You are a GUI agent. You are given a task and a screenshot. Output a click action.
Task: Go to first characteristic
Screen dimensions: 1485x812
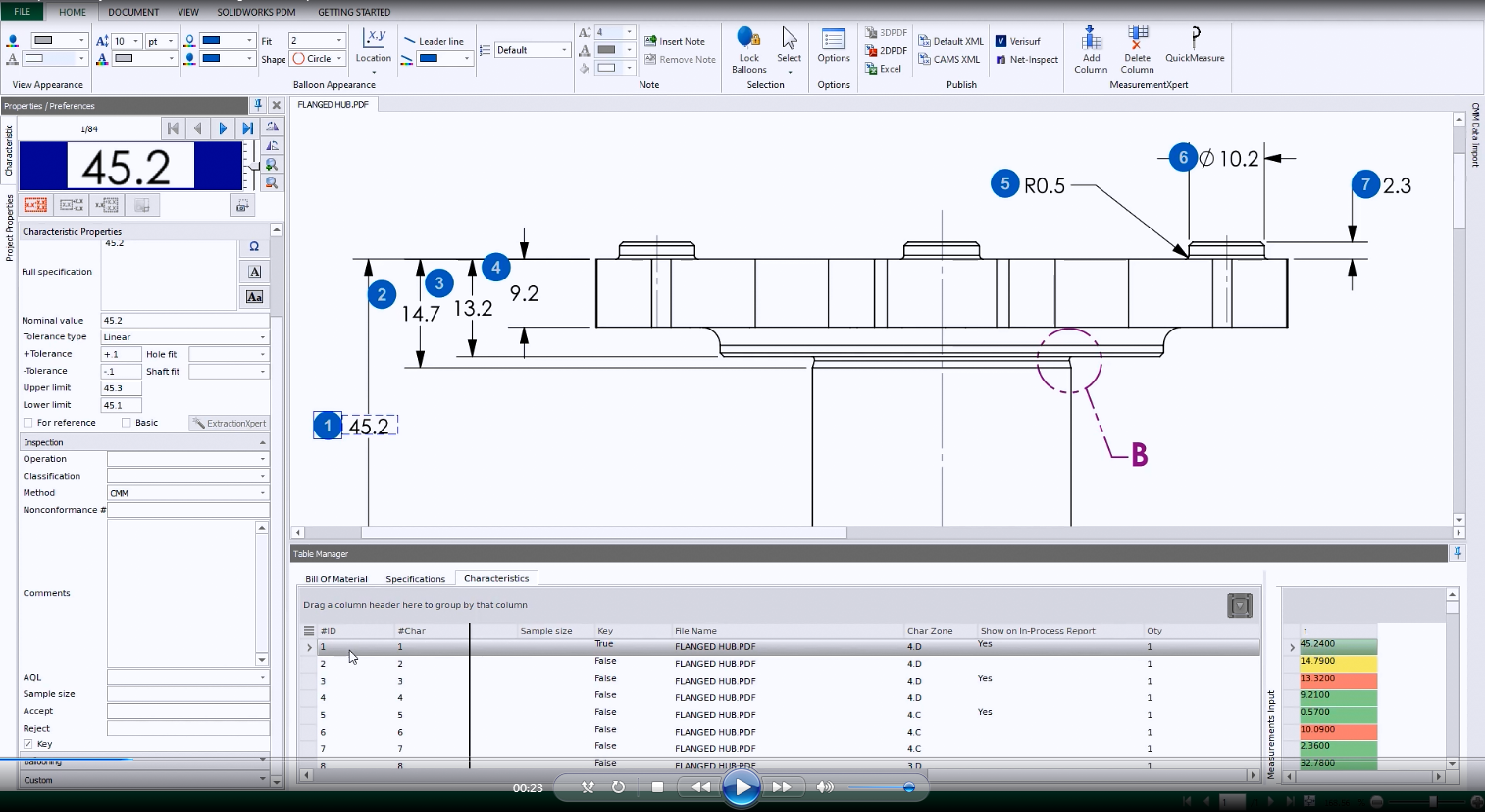tap(174, 128)
